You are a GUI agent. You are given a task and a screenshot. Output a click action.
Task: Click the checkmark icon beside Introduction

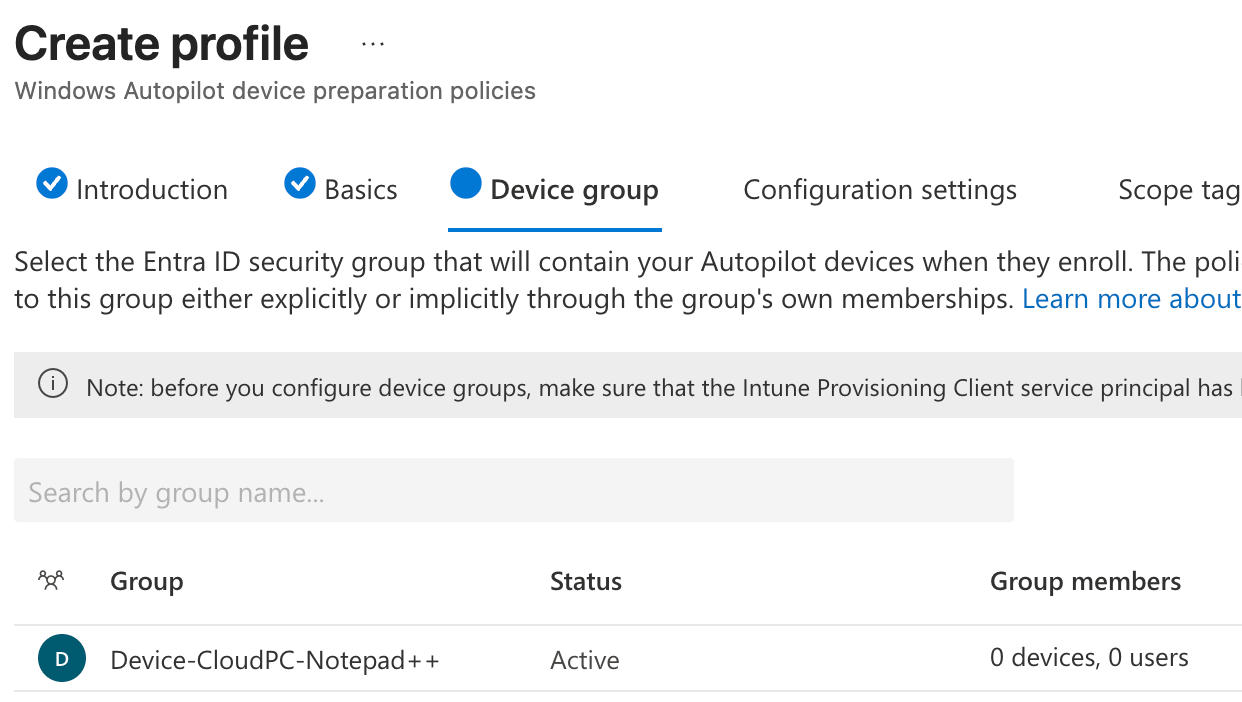click(52, 185)
